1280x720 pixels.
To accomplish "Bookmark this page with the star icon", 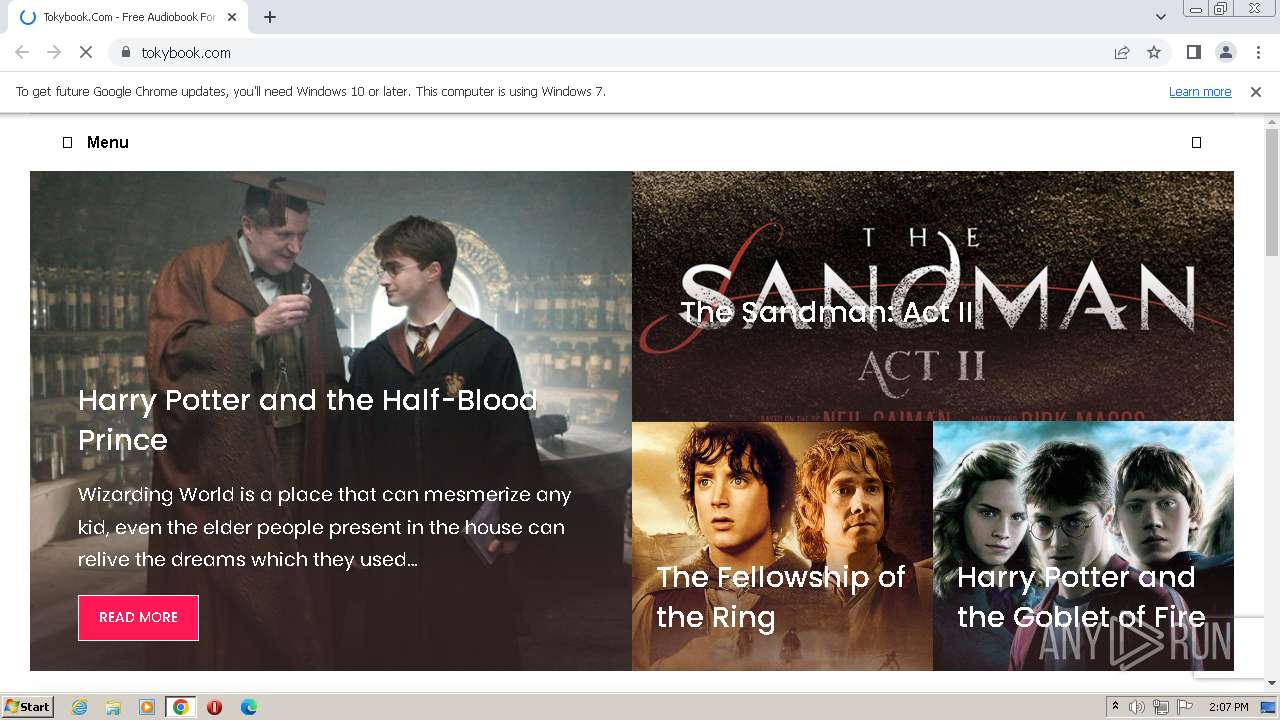I will point(1154,52).
